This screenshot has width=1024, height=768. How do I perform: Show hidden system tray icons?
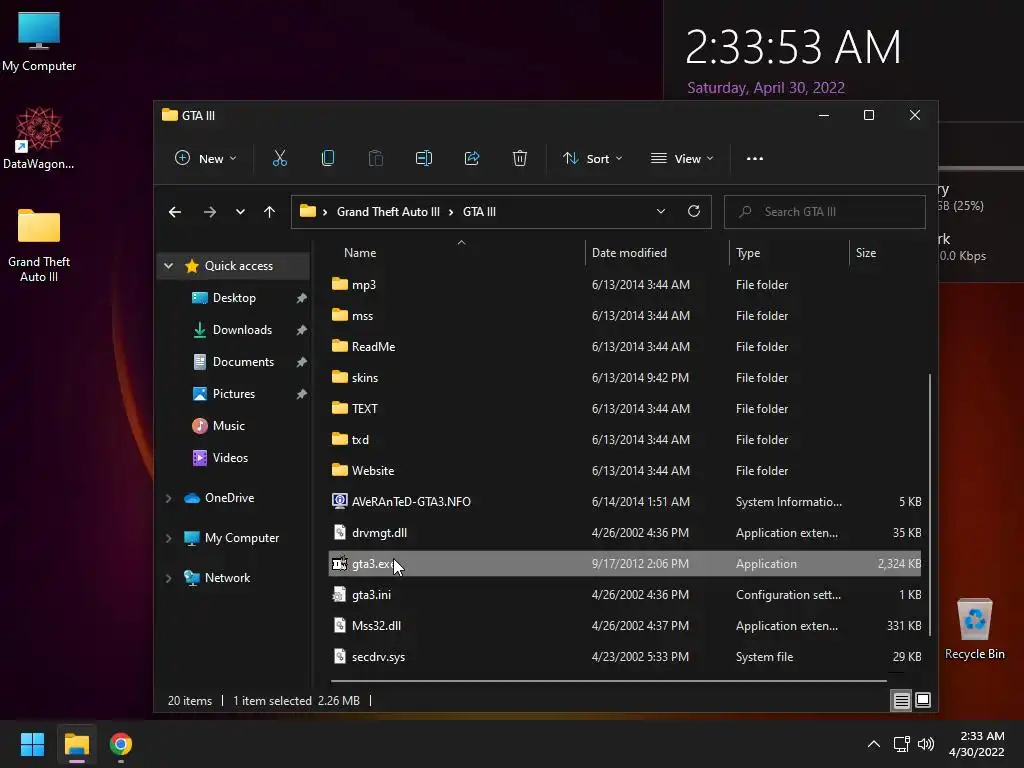(873, 744)
